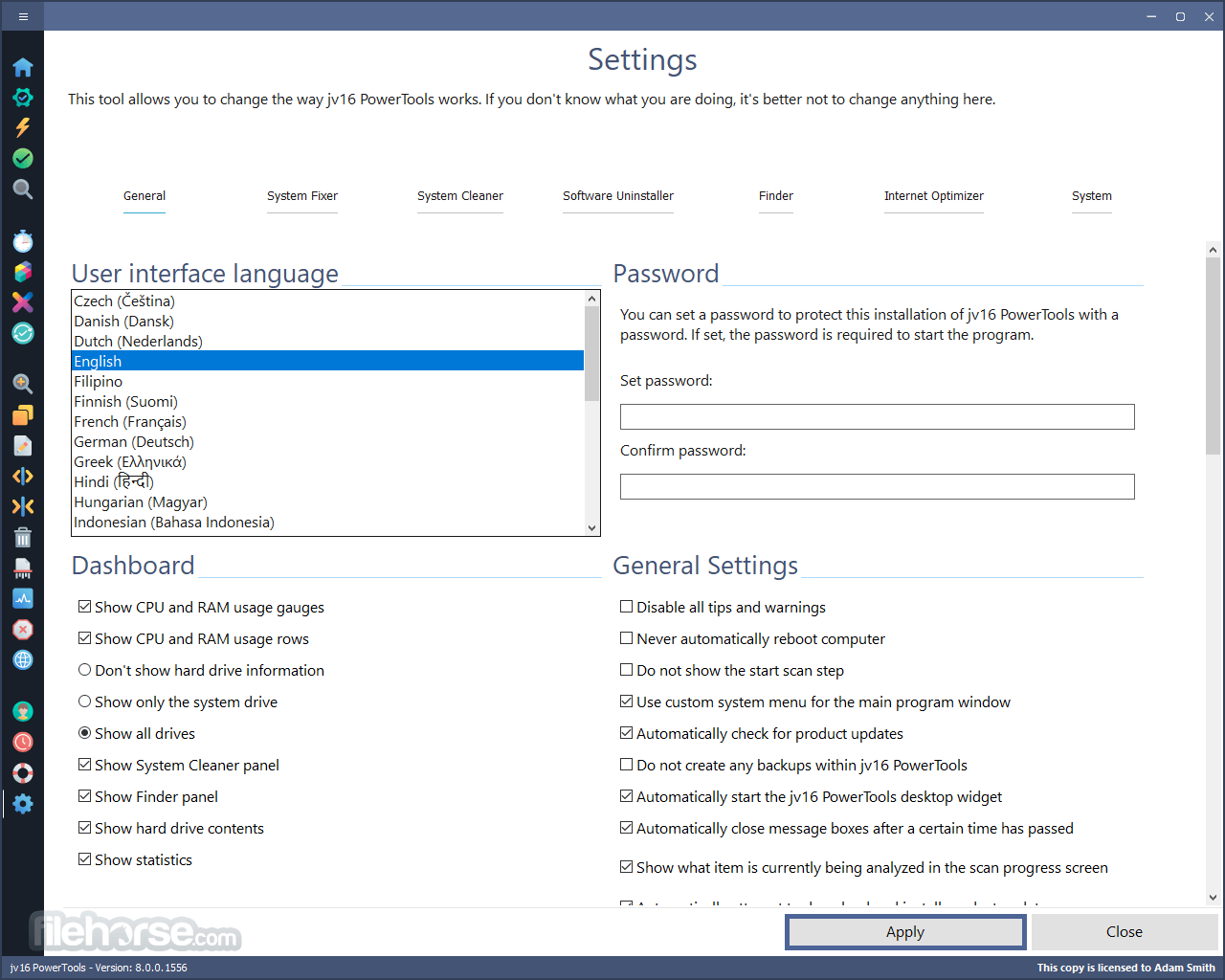
Task: Switch to the System tab
Action: pyautogui.click(x=1092, y=196)
